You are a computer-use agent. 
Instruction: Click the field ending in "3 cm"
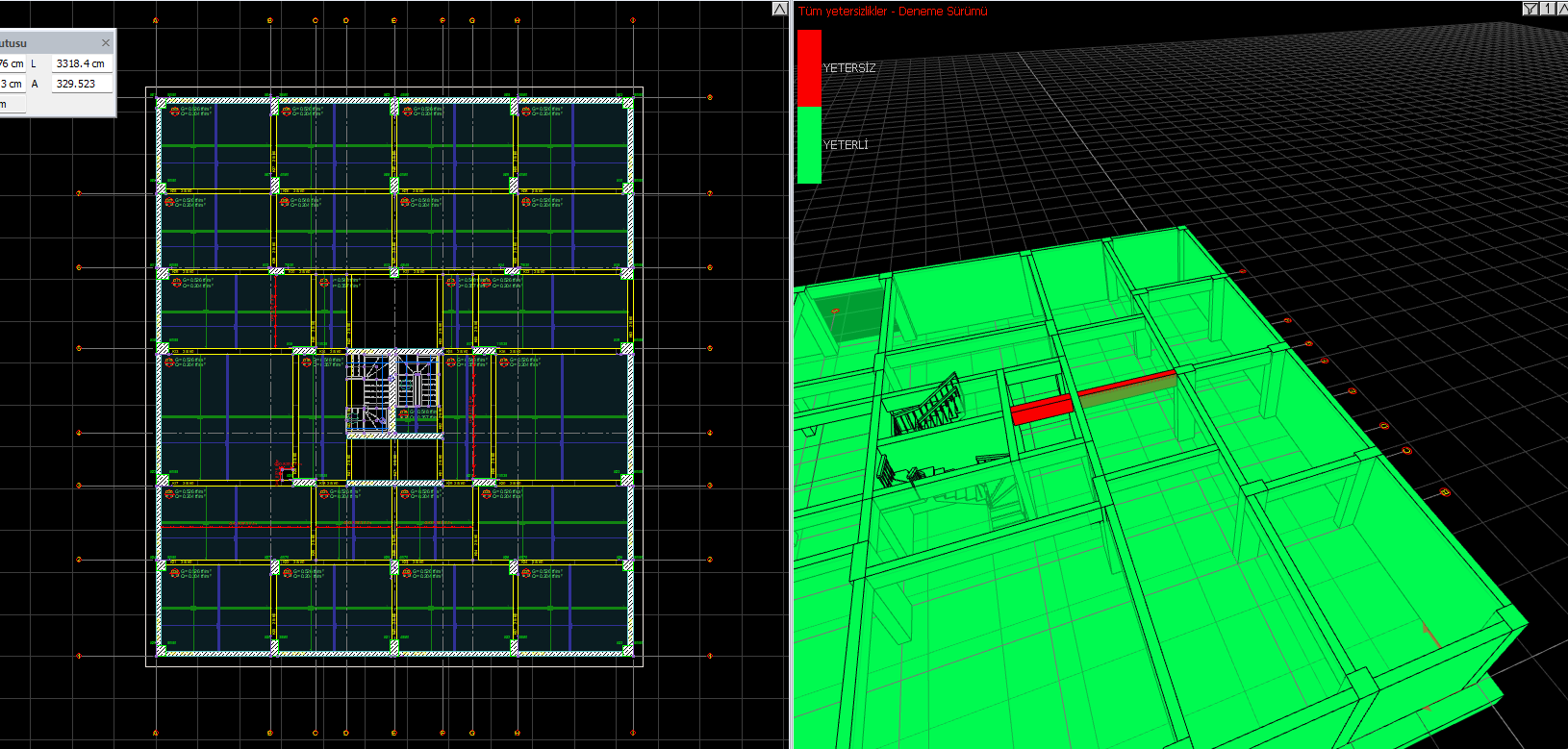(12, 84)
